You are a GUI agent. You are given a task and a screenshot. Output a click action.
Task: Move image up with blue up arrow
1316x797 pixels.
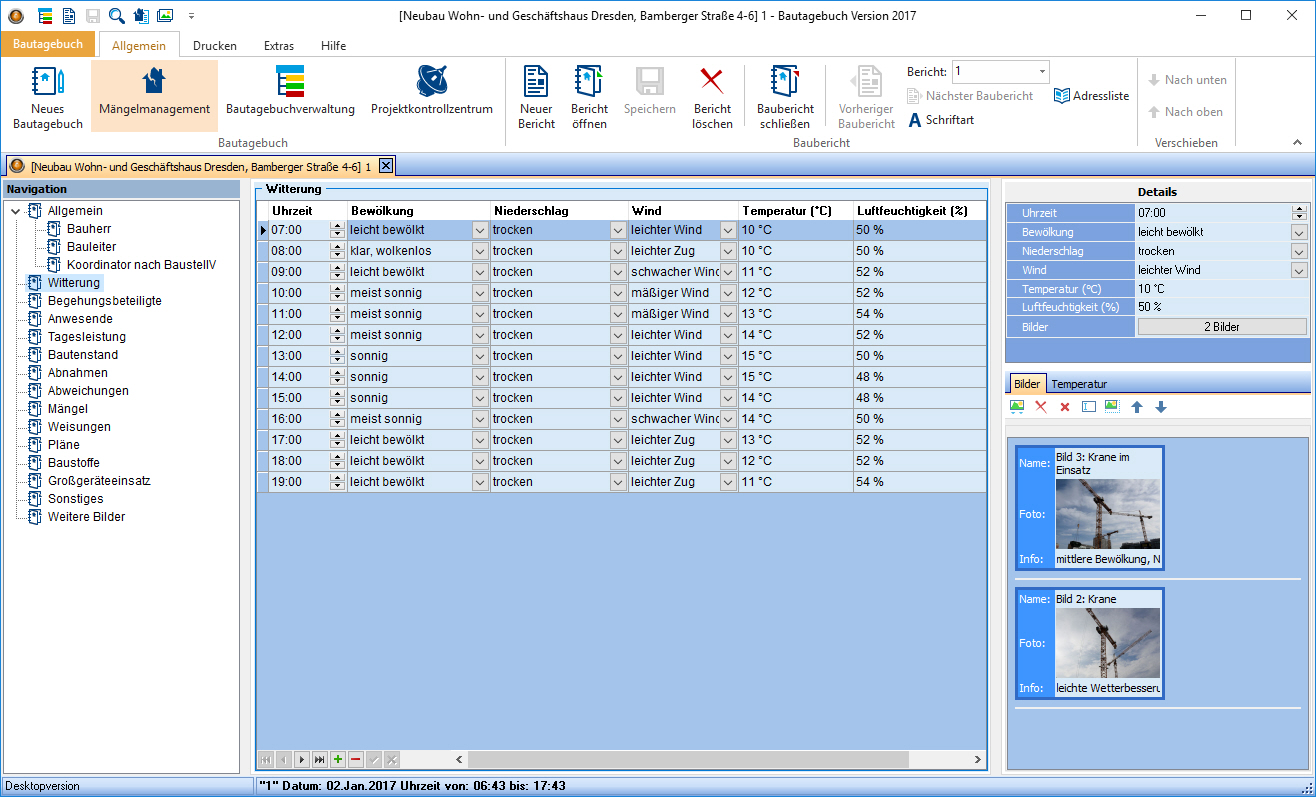coord(1137,407)
